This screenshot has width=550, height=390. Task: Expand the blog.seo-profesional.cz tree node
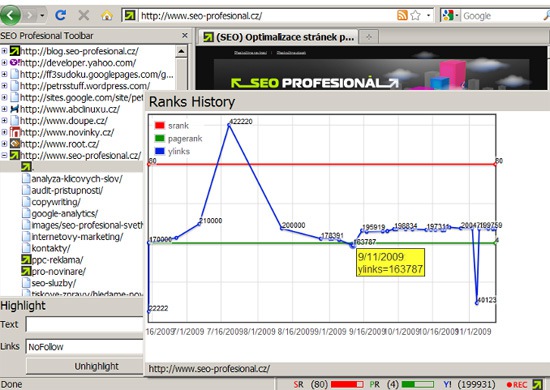click(4, 51)
